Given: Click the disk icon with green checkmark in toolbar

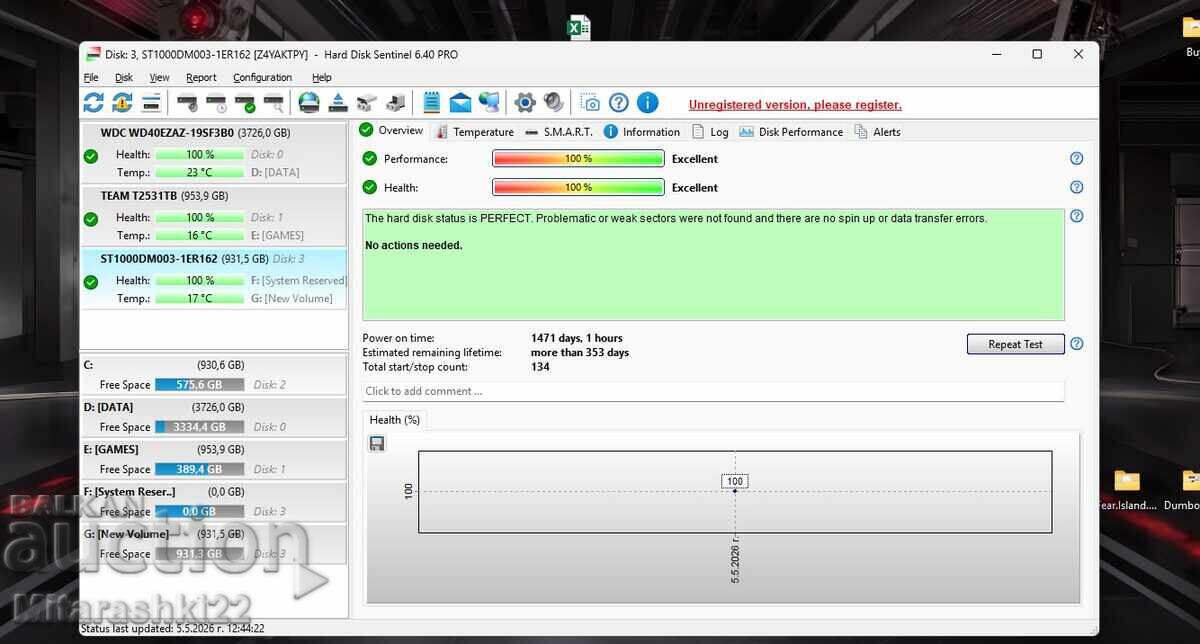Looking at the screenshot, I should (246, 102).
